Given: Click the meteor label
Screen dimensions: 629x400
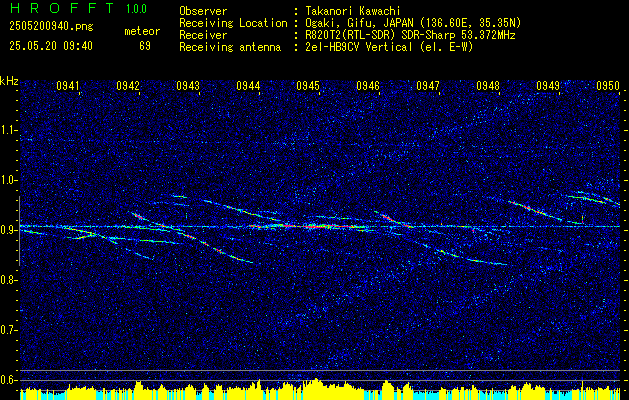Looking at the screenshot, I should tap(142, 31).
